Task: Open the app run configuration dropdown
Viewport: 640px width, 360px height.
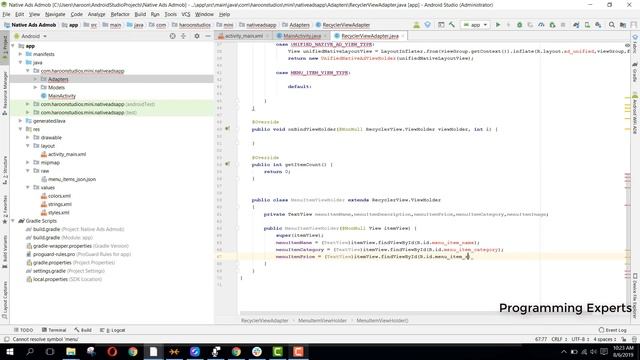Action: [x=475, y=25]
